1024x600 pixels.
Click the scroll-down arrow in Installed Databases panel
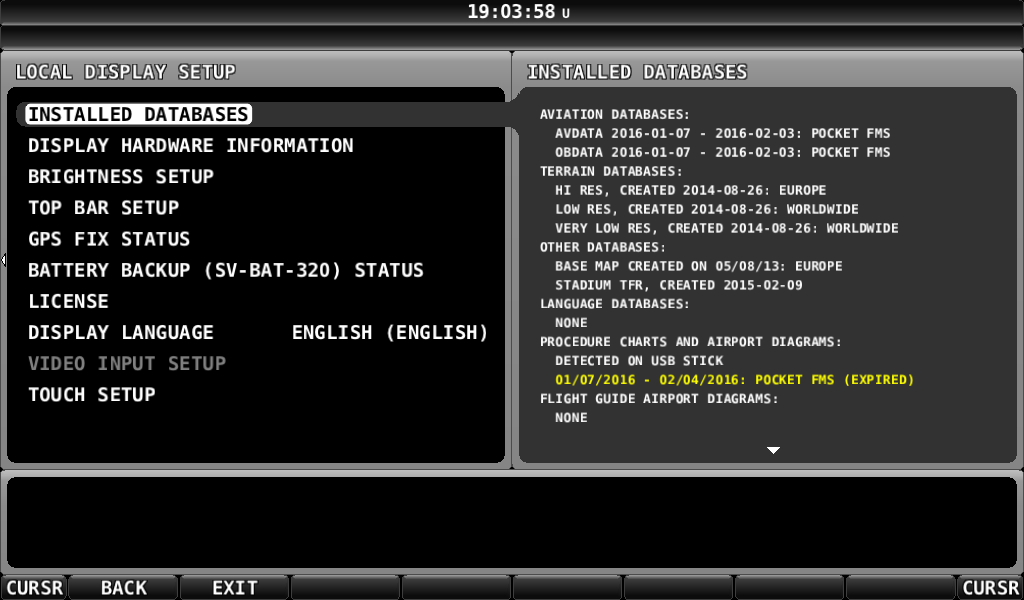click(x=772, y=450)
